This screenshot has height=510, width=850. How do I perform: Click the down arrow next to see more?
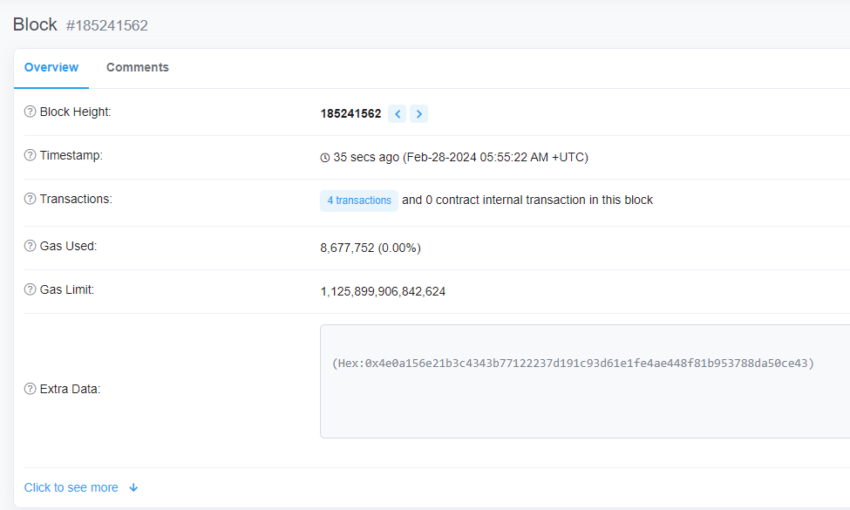pos(133,488)
